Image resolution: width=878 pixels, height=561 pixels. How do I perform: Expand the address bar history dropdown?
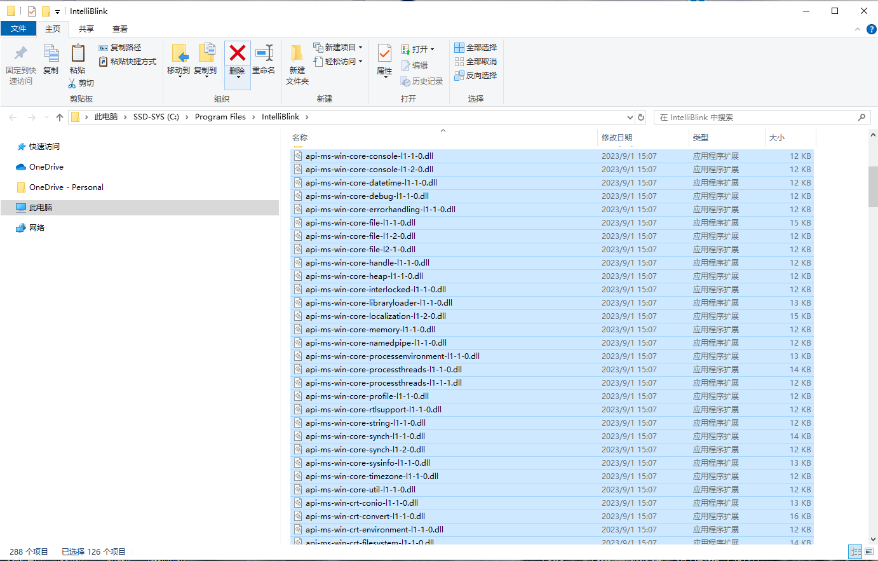(630, 118)
